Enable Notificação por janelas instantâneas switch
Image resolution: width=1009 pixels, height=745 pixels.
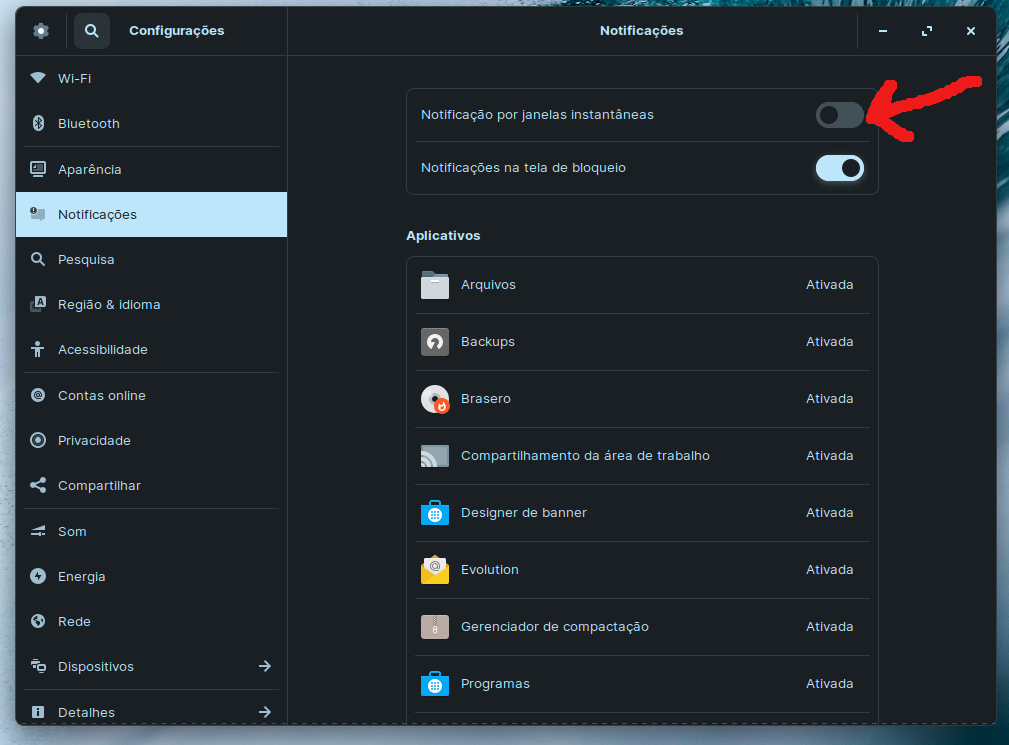click(839, 115)
